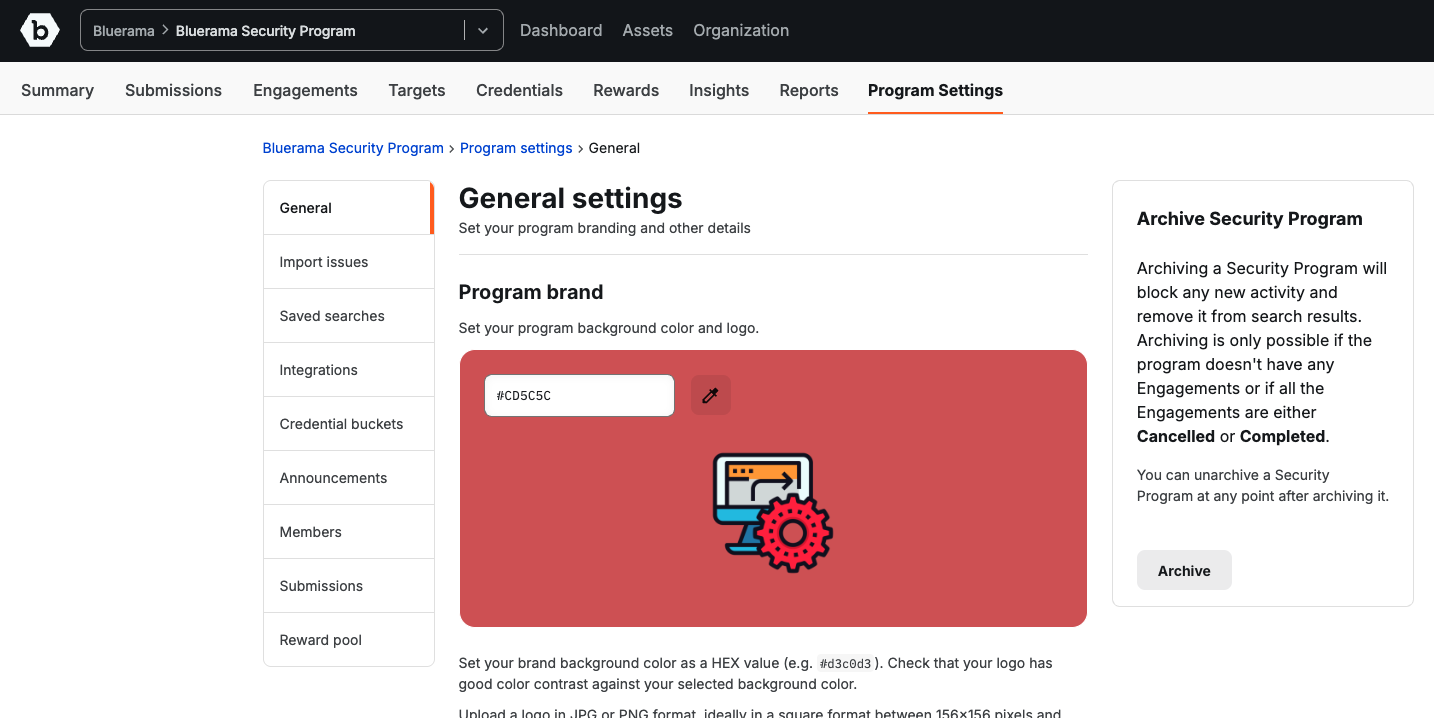
Task: Expand the program selector chevron
Action: pos(483,31)
